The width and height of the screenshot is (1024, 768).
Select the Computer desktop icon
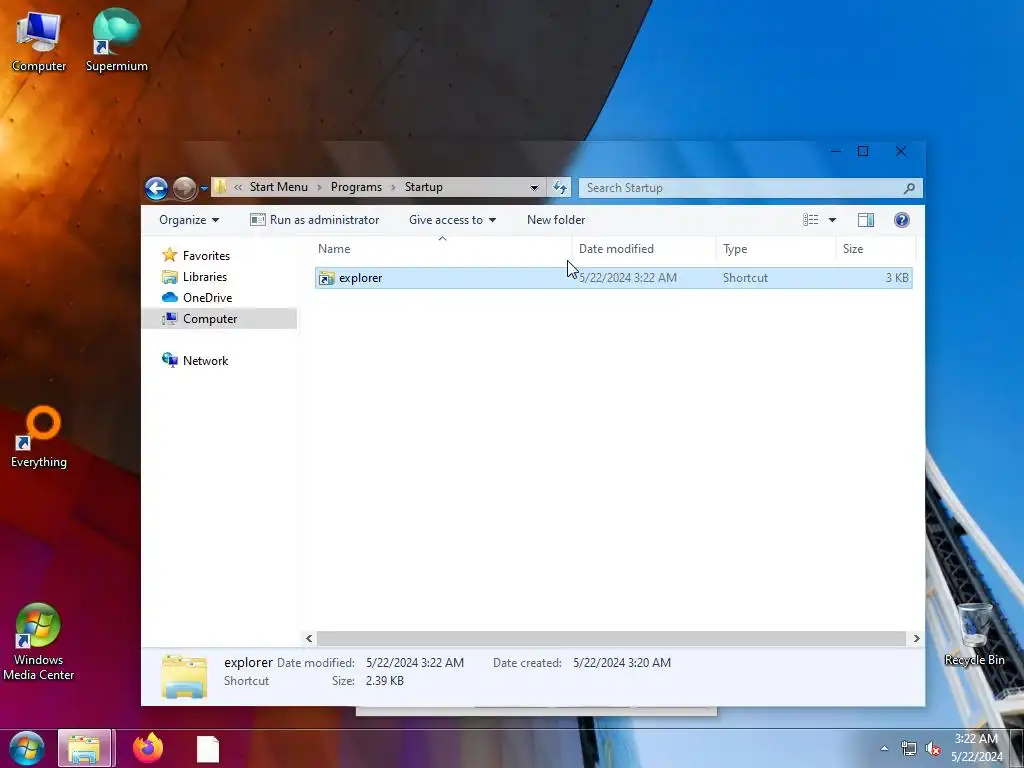click(x=39, y=42)
